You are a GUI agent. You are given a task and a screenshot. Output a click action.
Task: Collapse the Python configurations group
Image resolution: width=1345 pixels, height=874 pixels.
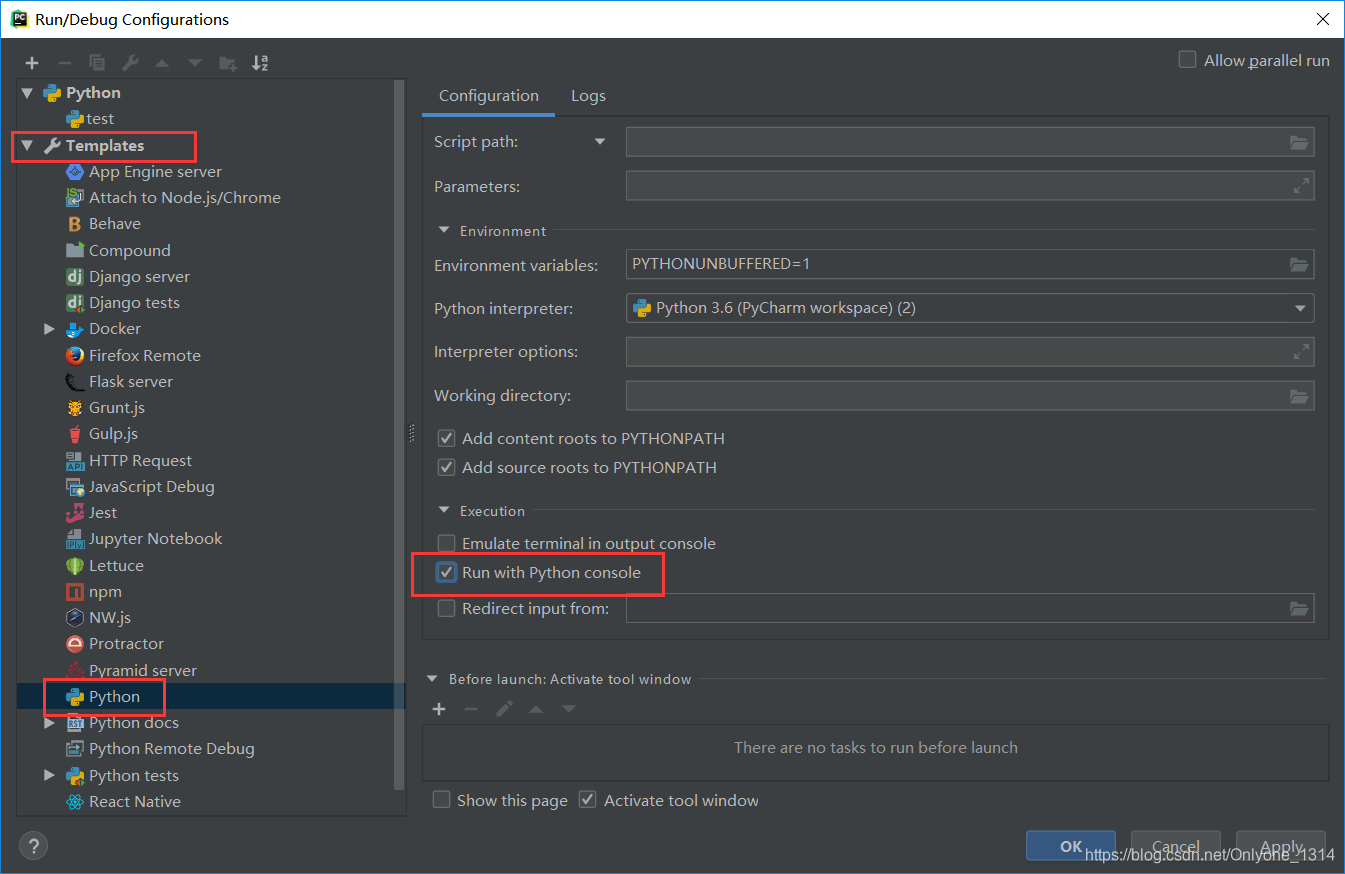(x=27, y=92)
